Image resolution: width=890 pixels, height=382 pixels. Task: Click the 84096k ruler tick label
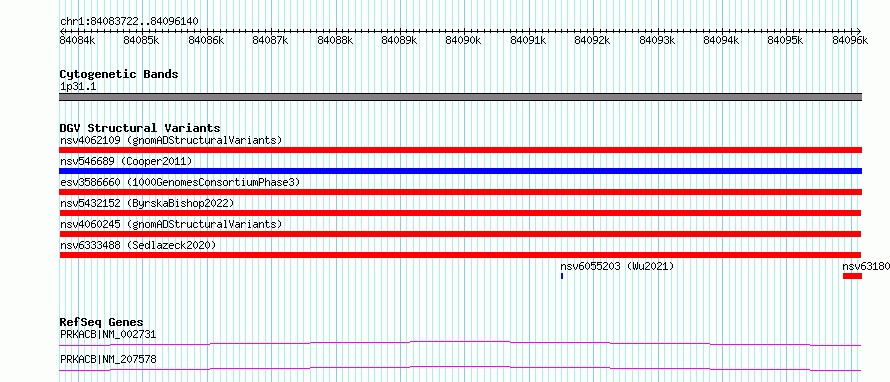click(x=850, y=40)
